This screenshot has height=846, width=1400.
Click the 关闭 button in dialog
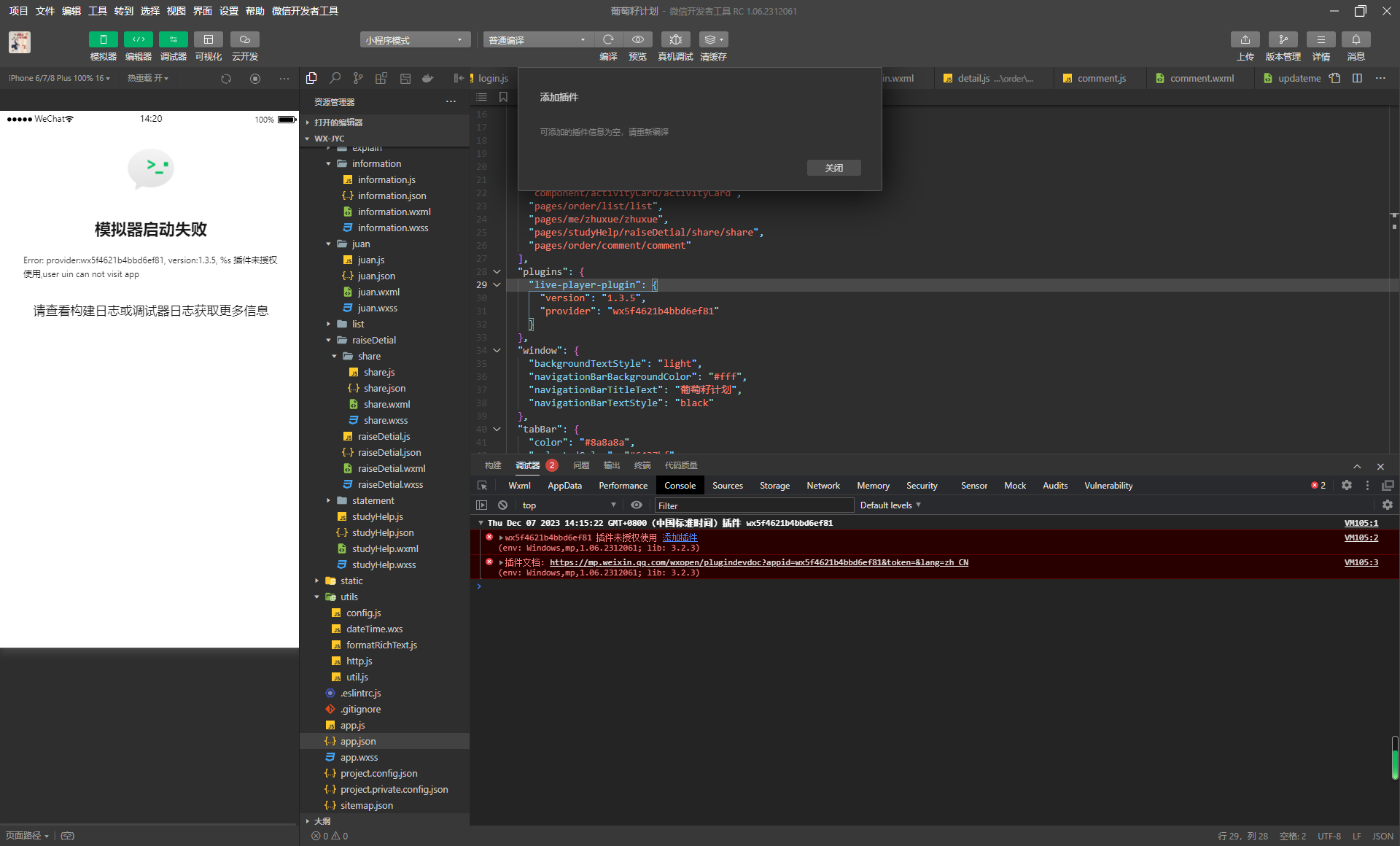833,168
